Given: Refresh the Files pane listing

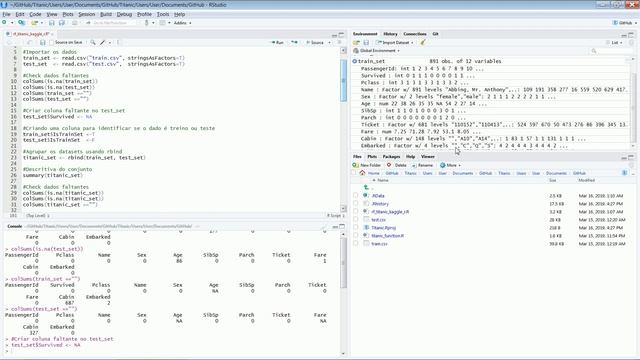Looking at the screenshot, I should [x=632, y=165].
